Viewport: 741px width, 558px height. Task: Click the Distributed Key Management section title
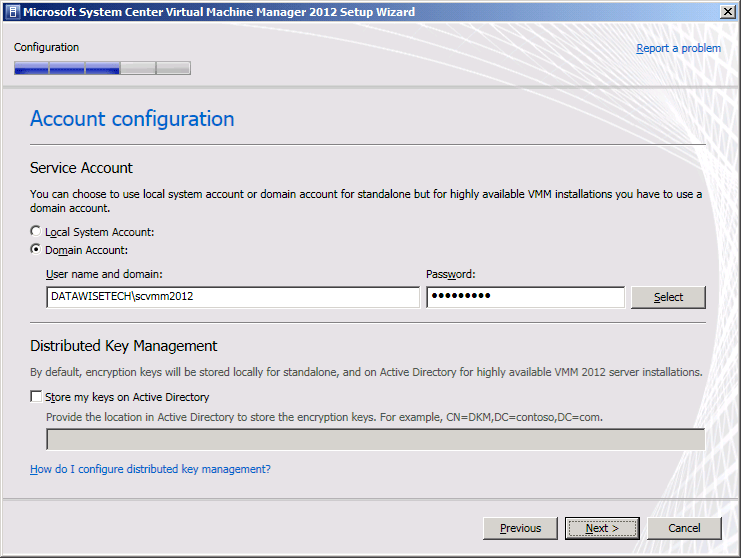[123, 346]
